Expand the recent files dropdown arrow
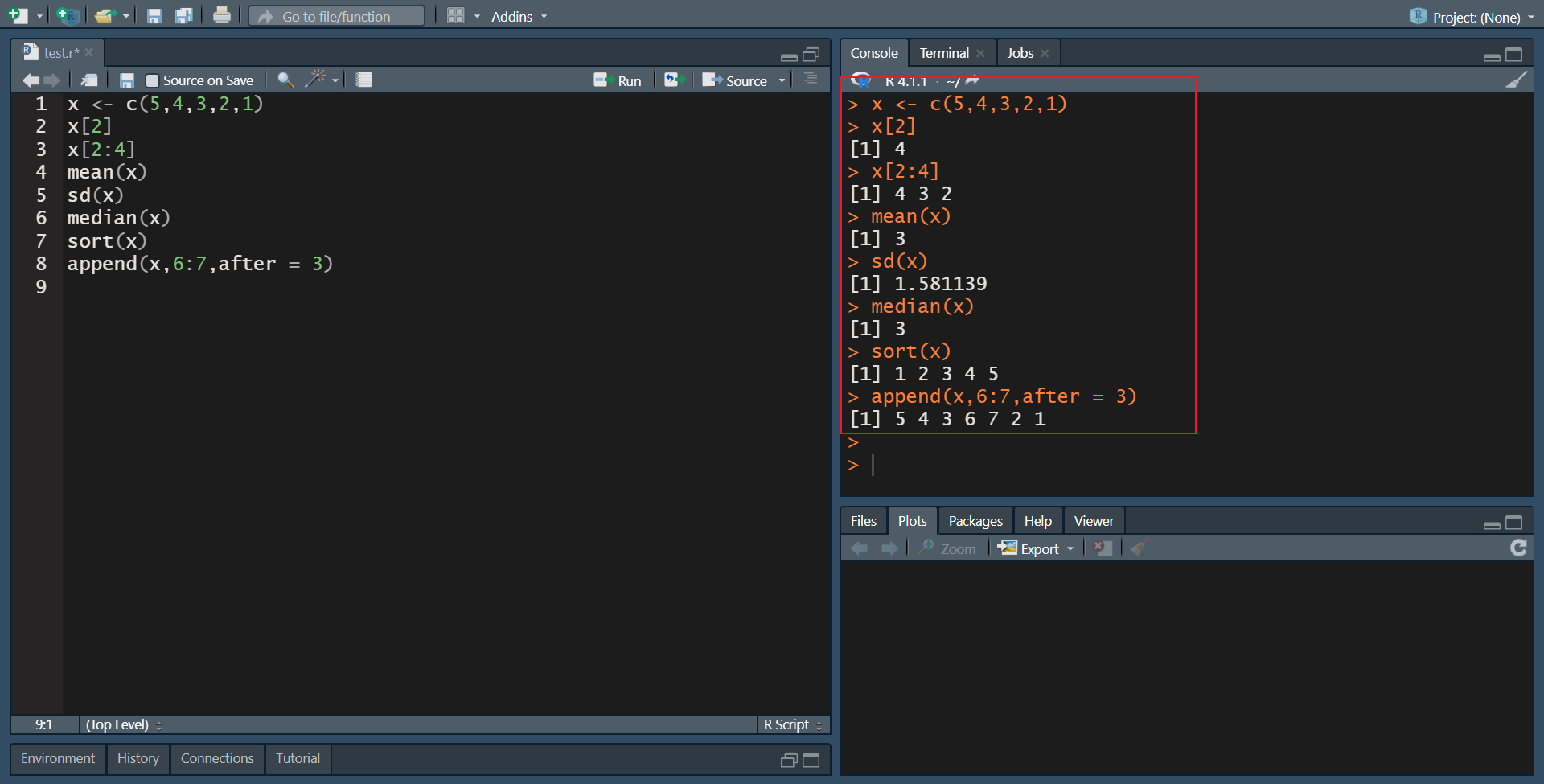The image size is (1544, 784). [126, 16]
